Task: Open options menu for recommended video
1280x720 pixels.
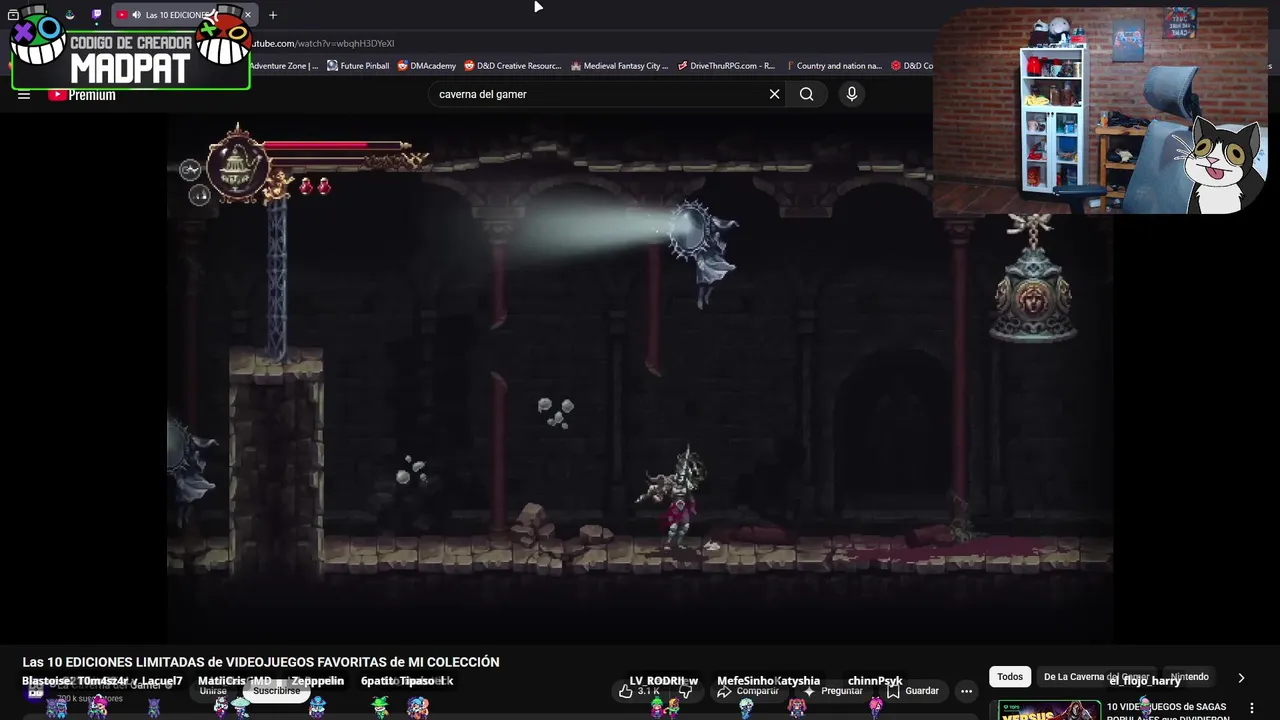Action: 1251,708
